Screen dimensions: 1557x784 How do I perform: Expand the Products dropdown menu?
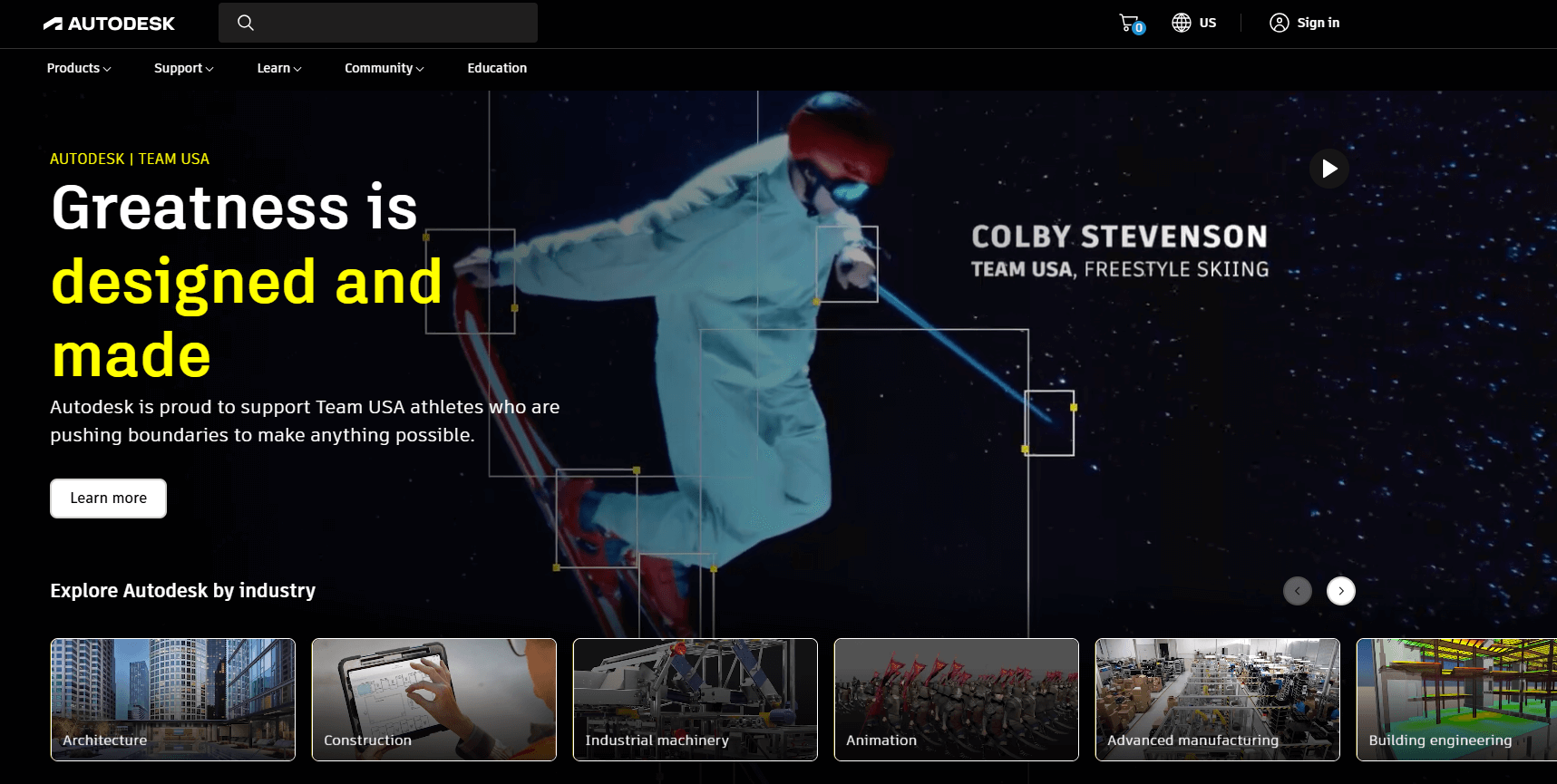(78, 68)
